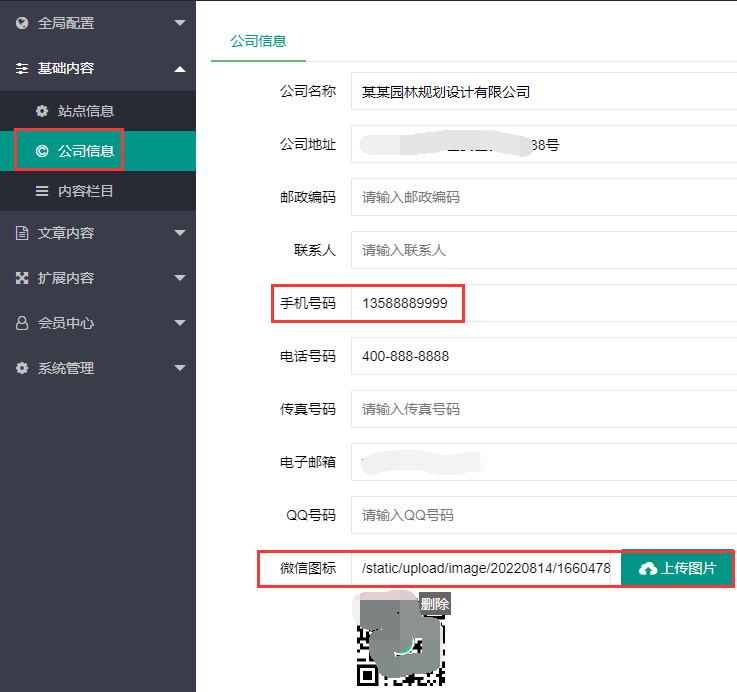Screen dimensions: 737x692
Task: Click the sliders icon beside 基础内容
Action: pyautogui.click(x=22, y=69)
